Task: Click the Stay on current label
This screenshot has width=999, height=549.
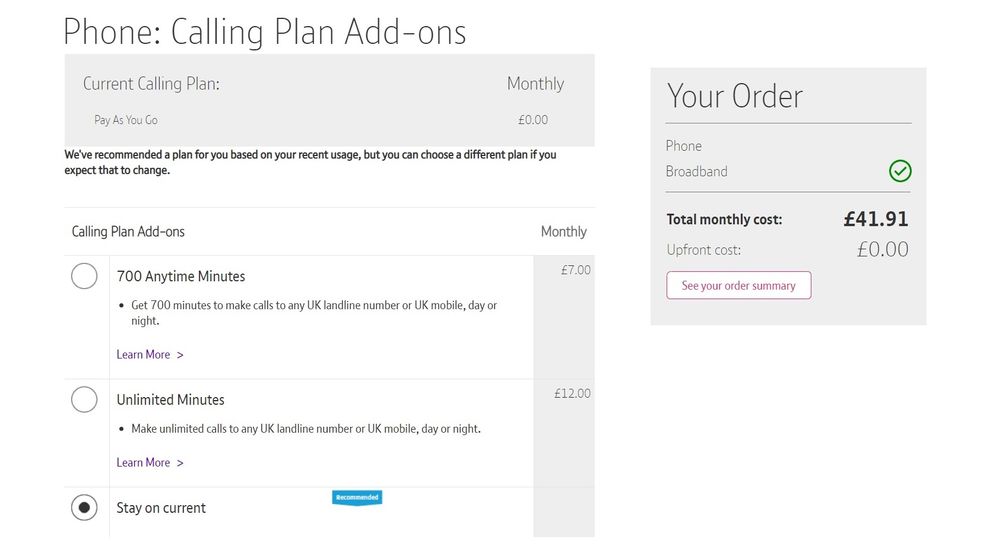Action: pos(161,508)
